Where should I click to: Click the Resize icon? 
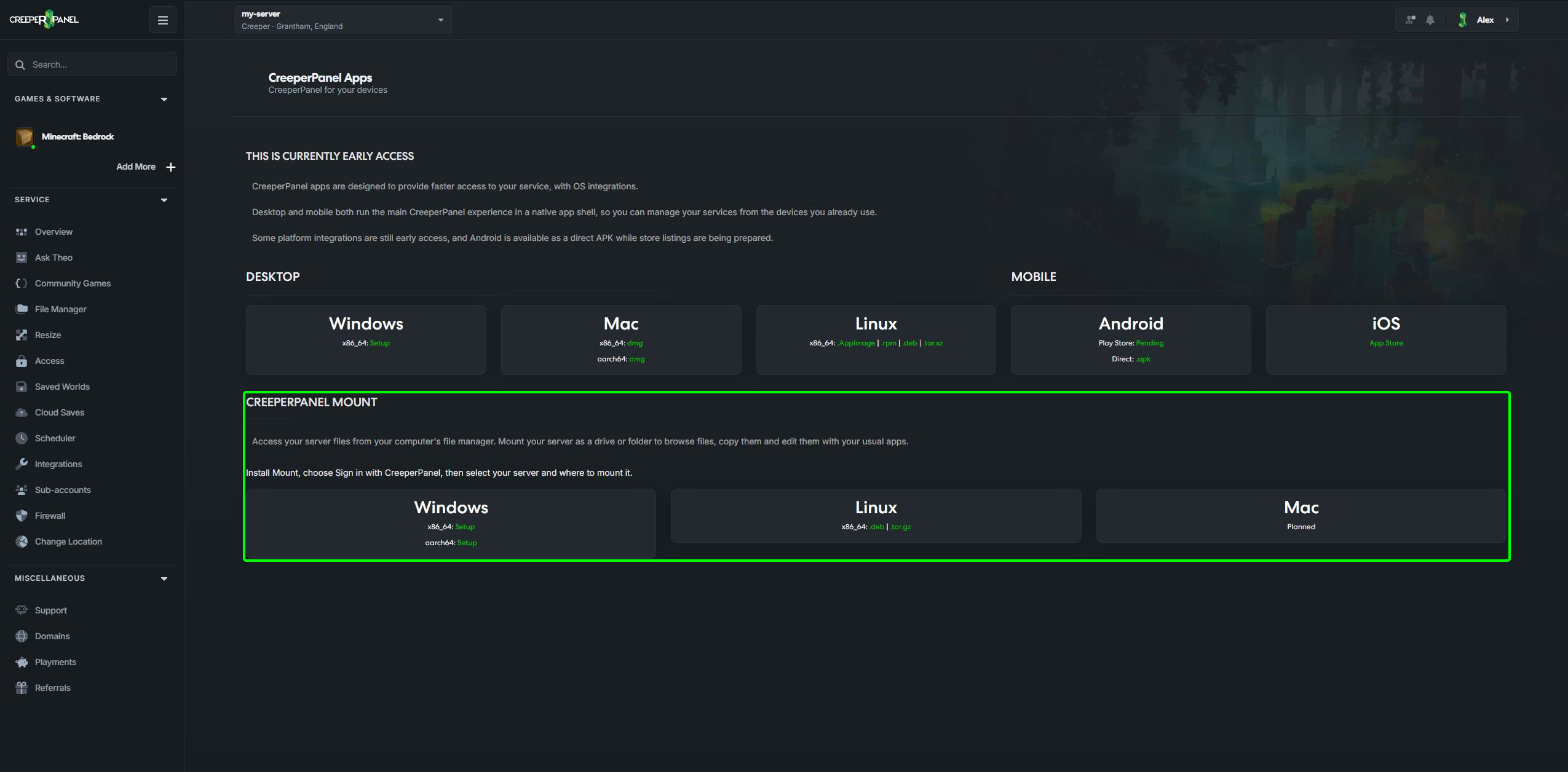click(x=22, y=335)
